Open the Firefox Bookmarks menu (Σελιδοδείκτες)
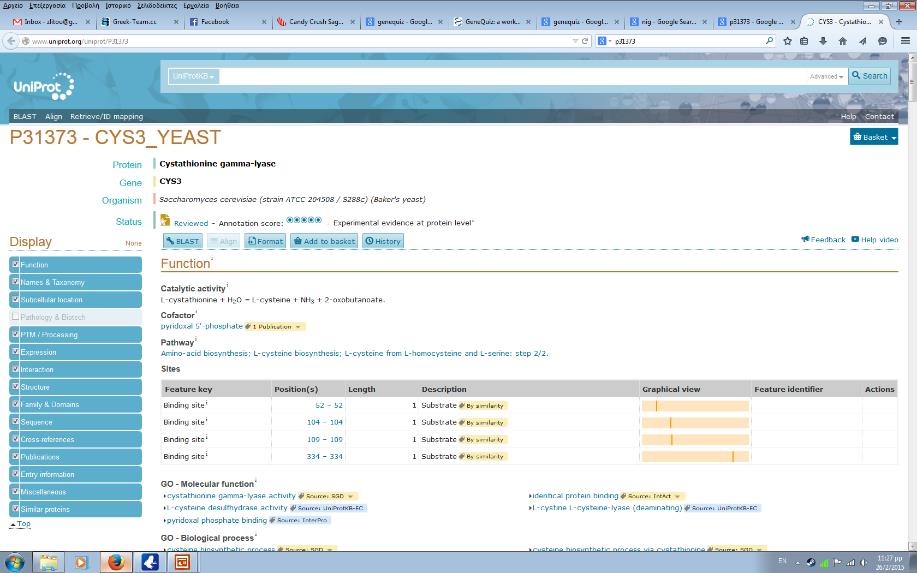 tap(157, 5)
